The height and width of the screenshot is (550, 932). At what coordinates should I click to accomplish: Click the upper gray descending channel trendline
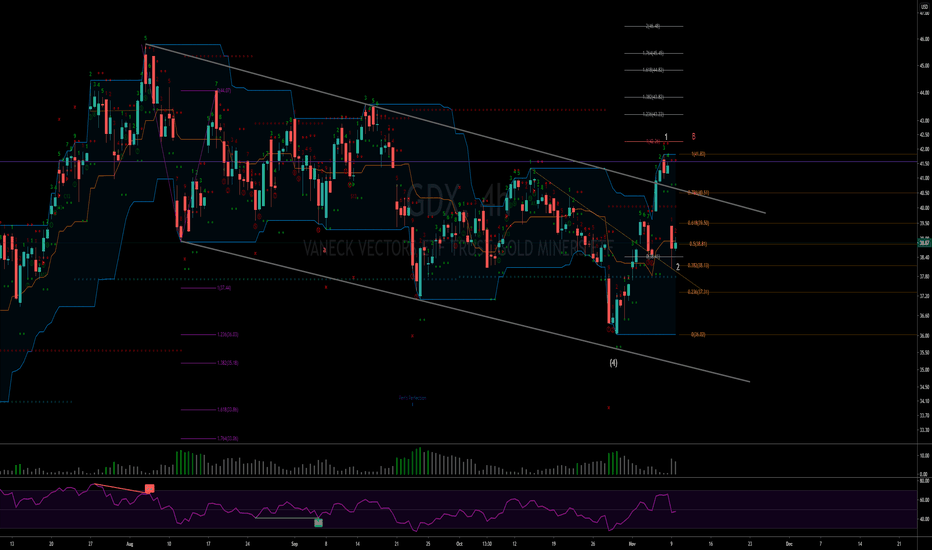(455, 128)
